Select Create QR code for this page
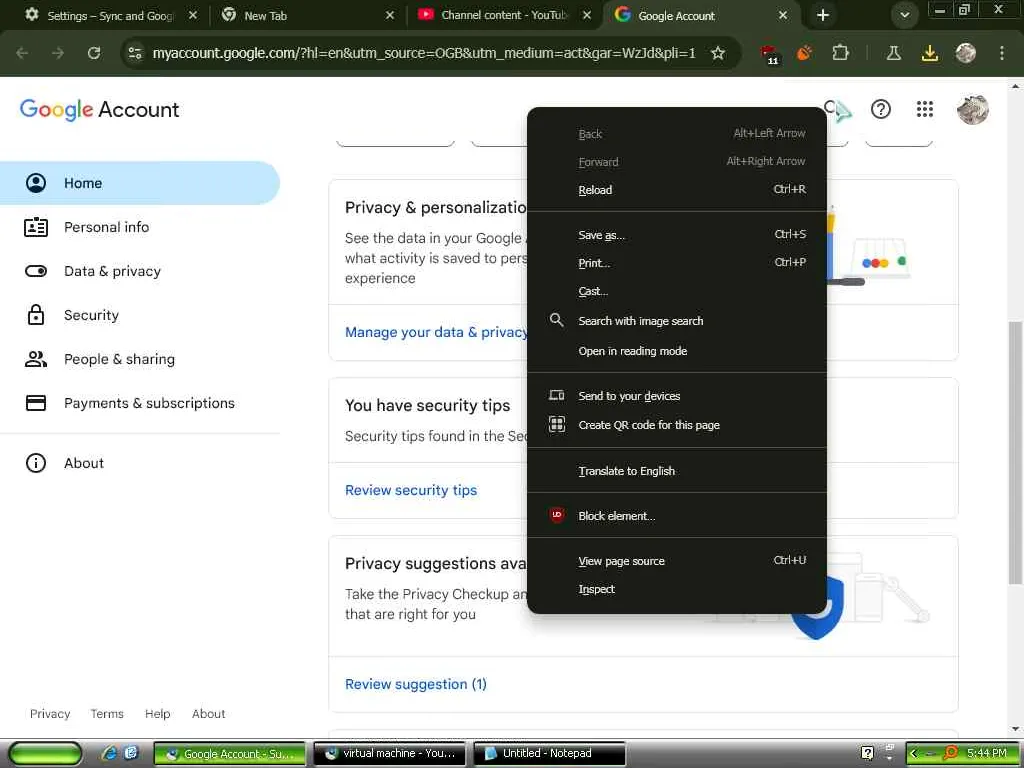The image size is (1024, 768). (677, 425)
